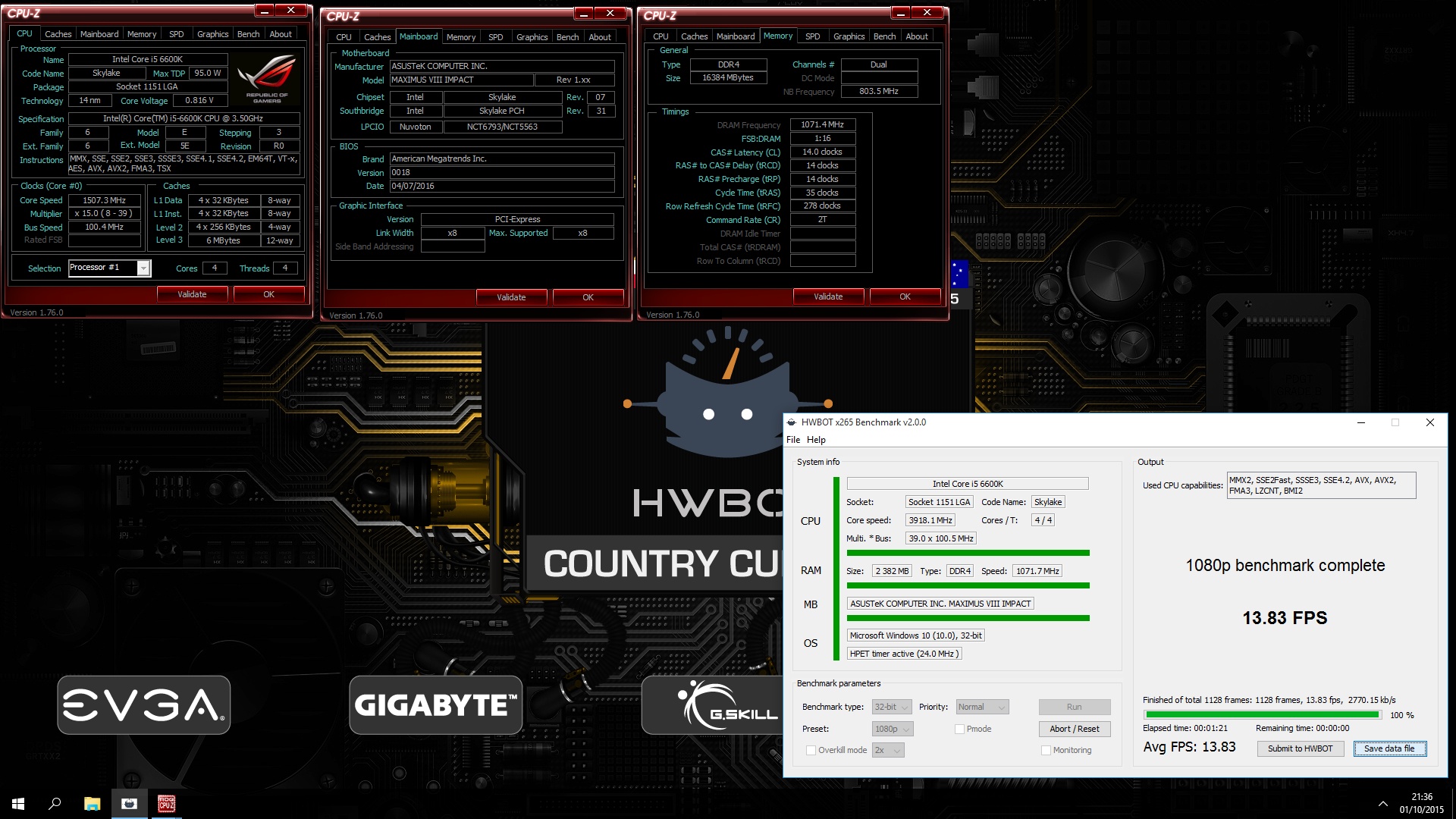Open the taskbar search icon
This screenshot has width=1456, height=819.
[55, 804]
